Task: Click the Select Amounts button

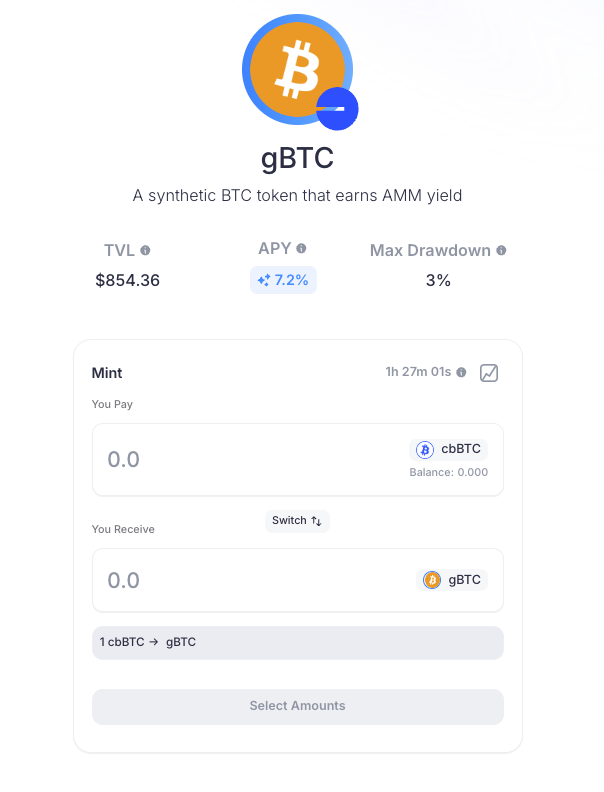Action: coord(297,706)
